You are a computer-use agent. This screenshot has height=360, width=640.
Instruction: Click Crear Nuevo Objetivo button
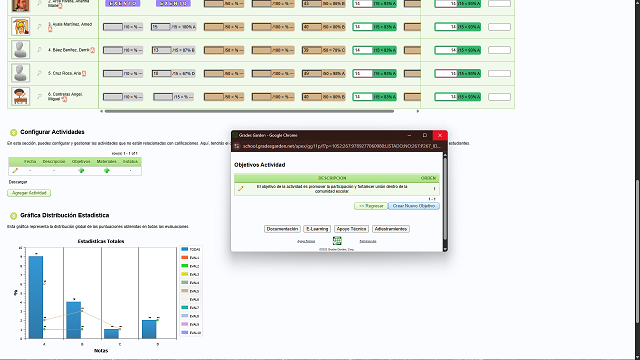414,206
